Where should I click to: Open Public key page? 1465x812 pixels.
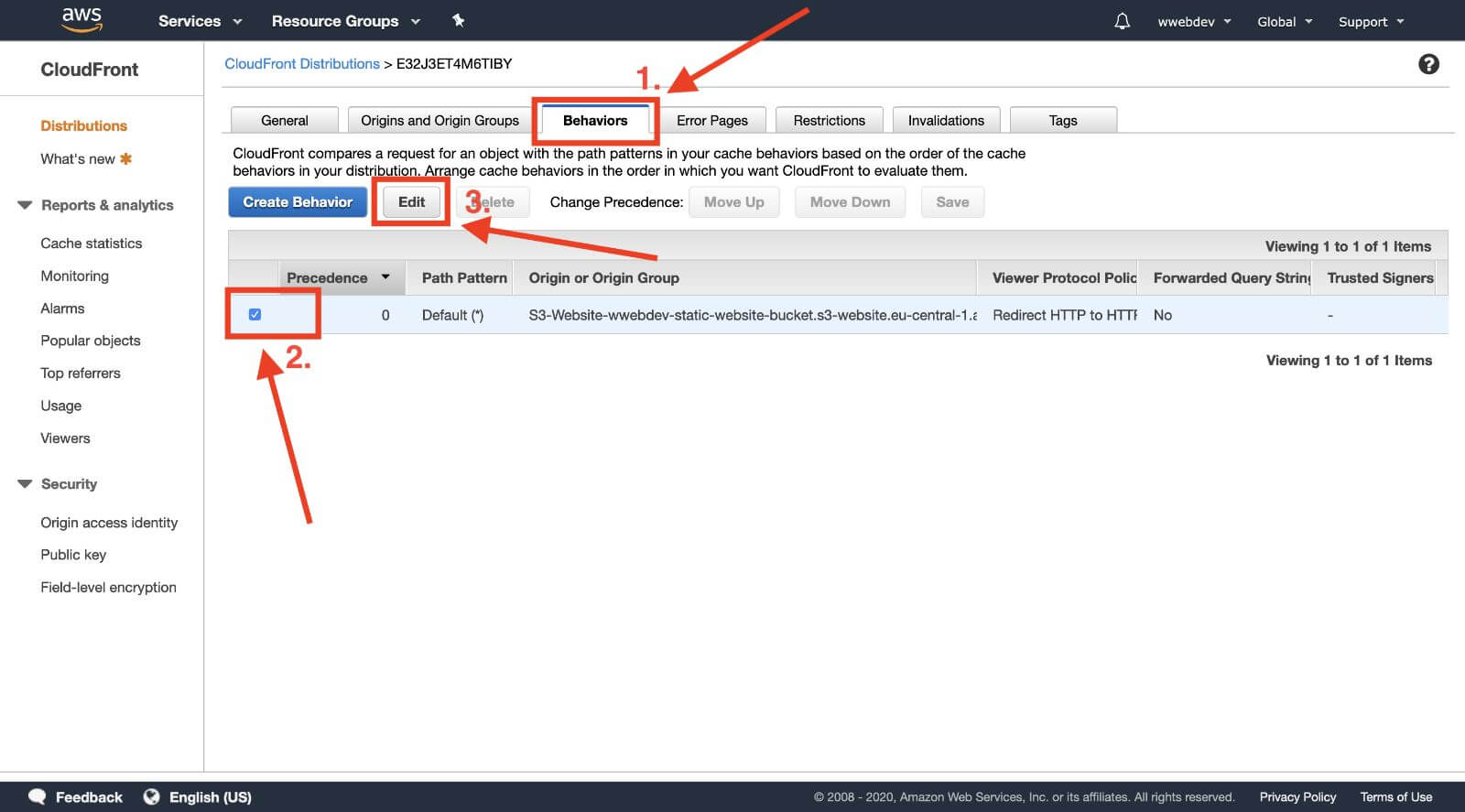73,555
